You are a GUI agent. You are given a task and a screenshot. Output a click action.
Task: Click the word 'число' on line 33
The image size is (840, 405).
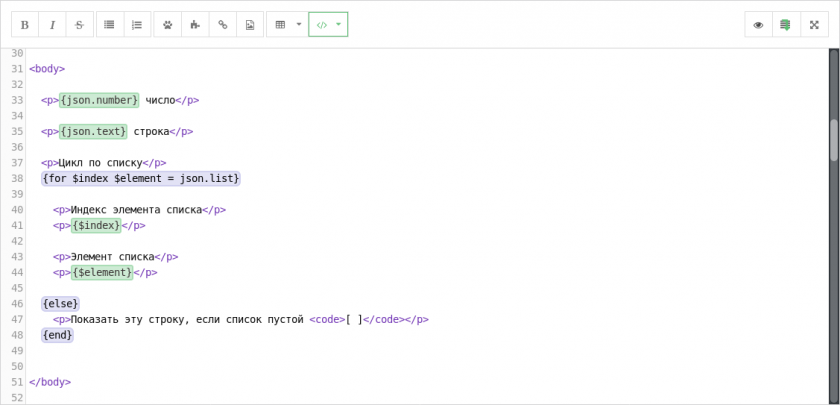[160, 100]
